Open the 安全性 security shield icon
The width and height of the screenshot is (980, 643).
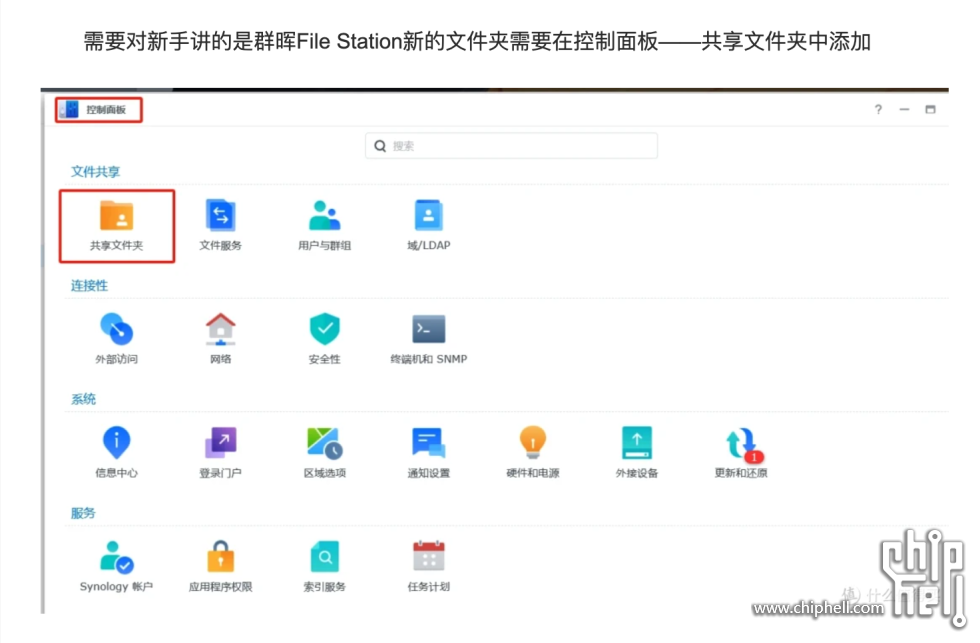click(324, 329)
